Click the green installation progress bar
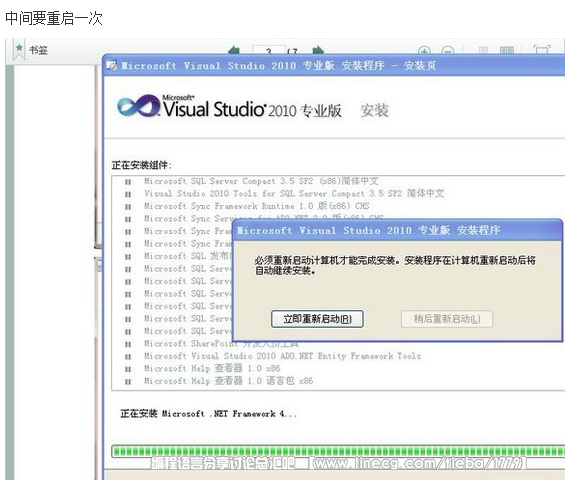The image size is (577, 480). [338, 451]
